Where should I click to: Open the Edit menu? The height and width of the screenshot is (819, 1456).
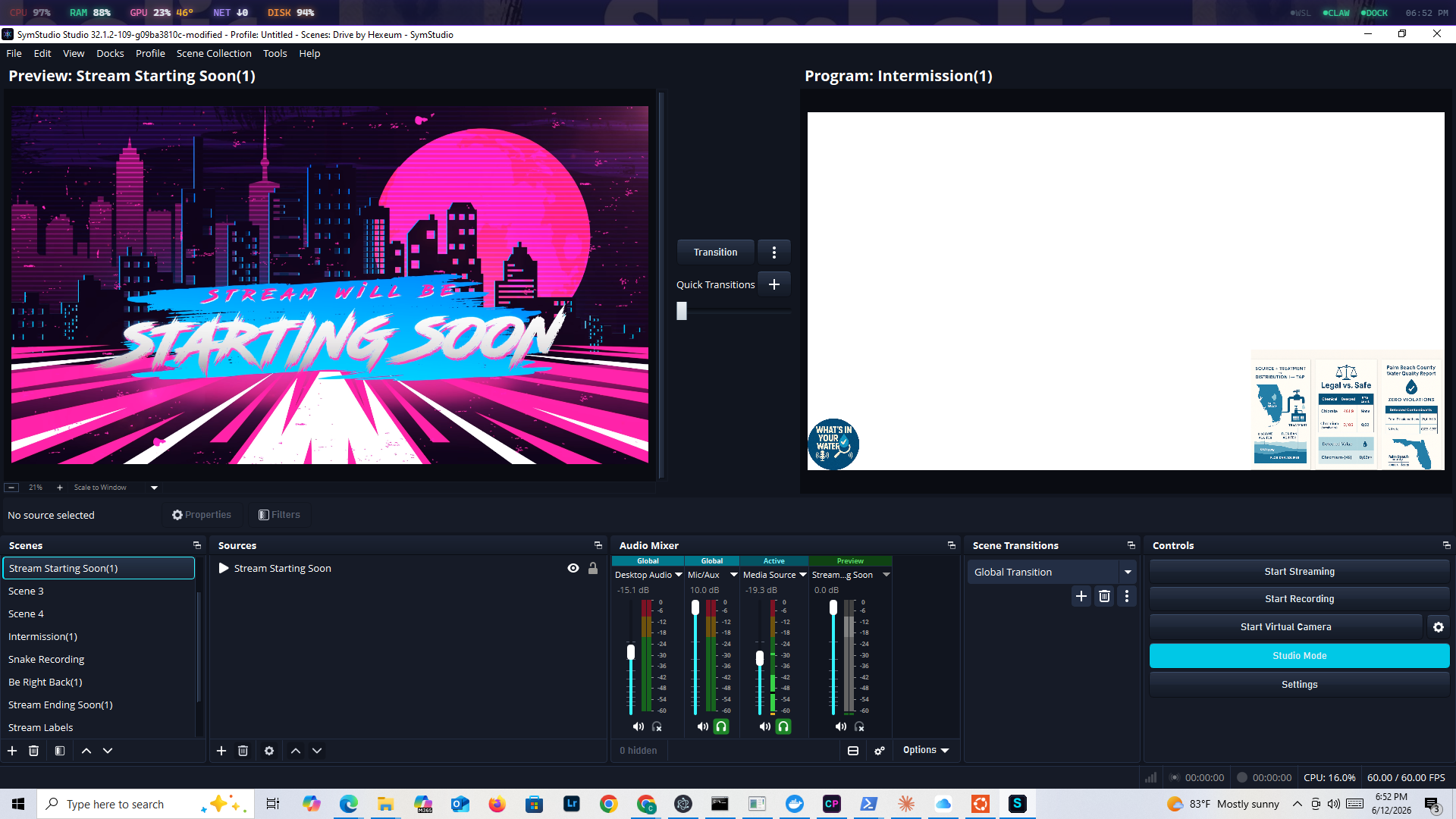click(x=42, y=54)
